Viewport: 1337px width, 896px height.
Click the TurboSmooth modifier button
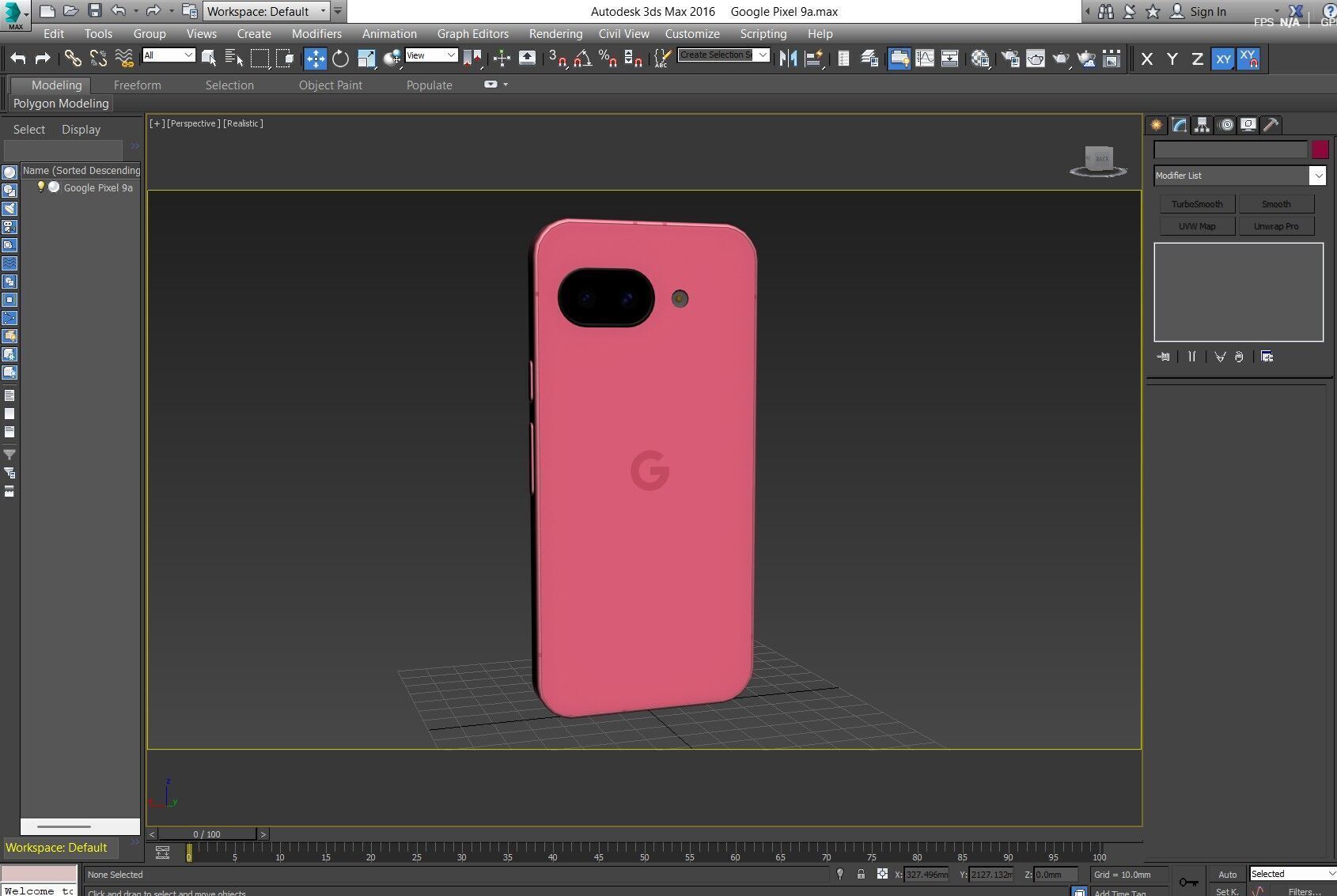point(1197,204)
